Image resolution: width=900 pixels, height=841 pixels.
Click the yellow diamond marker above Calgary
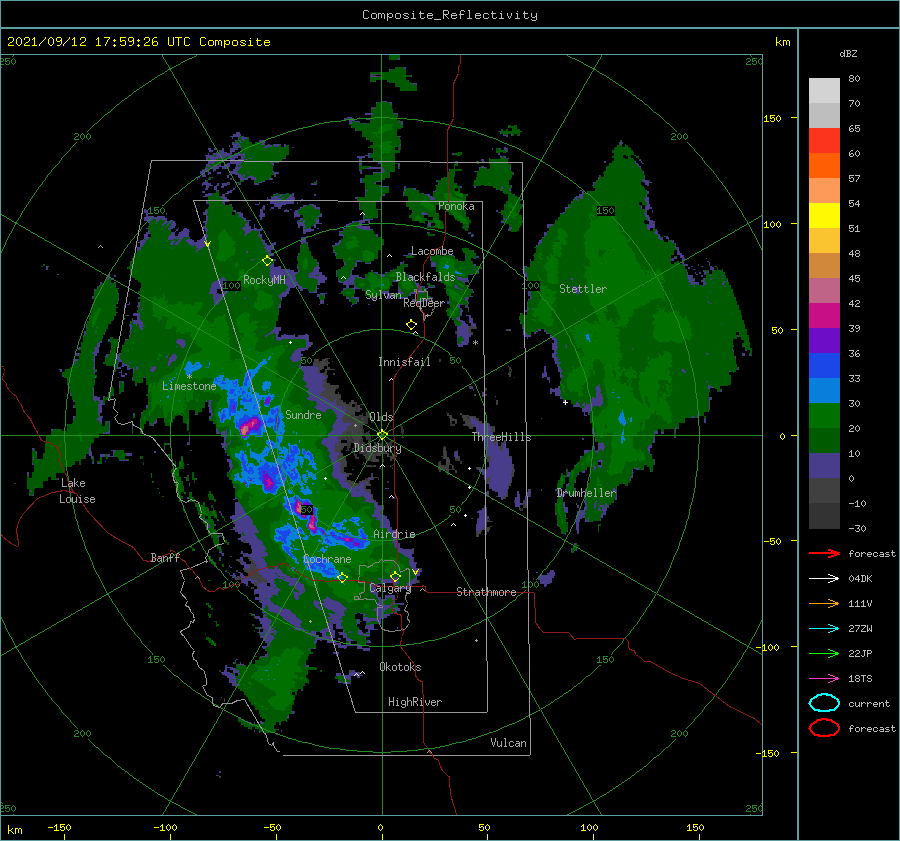pos(395,576)
